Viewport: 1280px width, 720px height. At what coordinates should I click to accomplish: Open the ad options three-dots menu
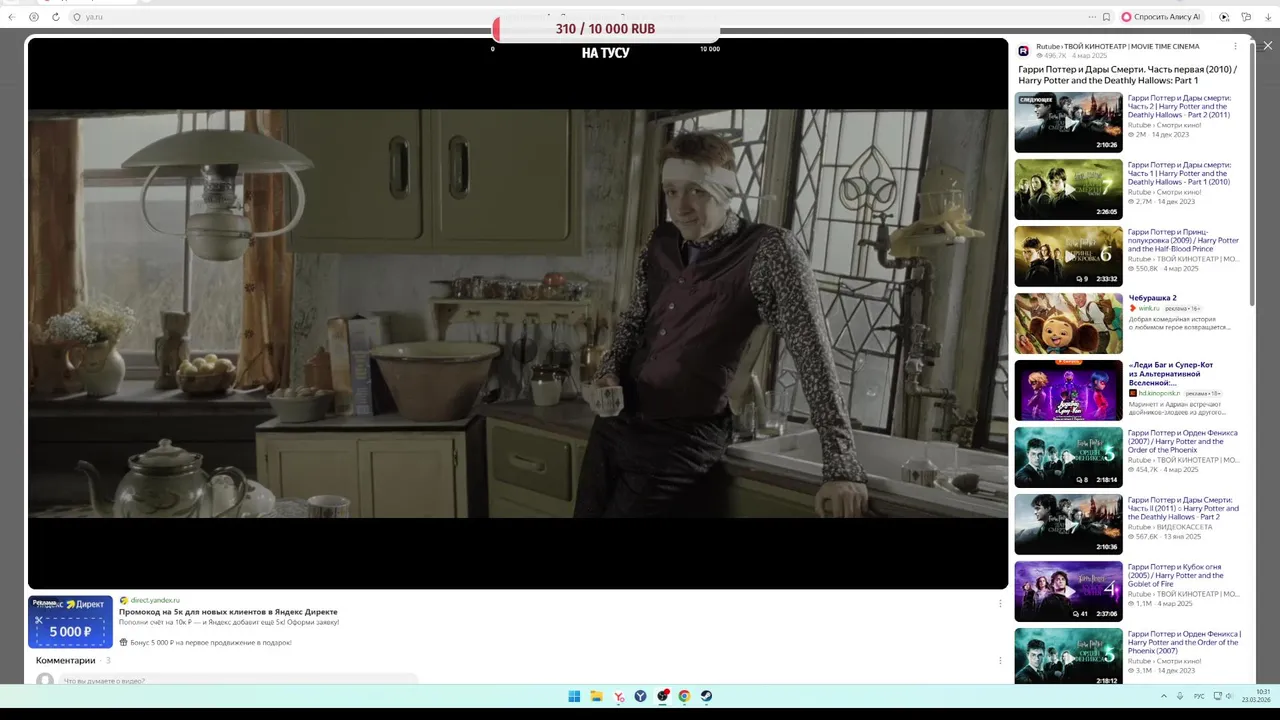click(x=1000, y=603)
